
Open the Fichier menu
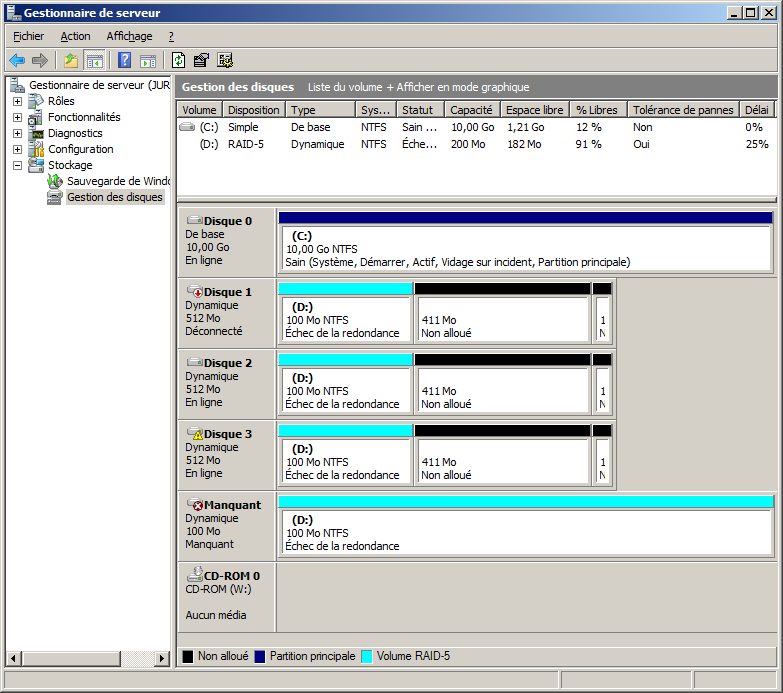pyautogui.click(x=28, y=36)
